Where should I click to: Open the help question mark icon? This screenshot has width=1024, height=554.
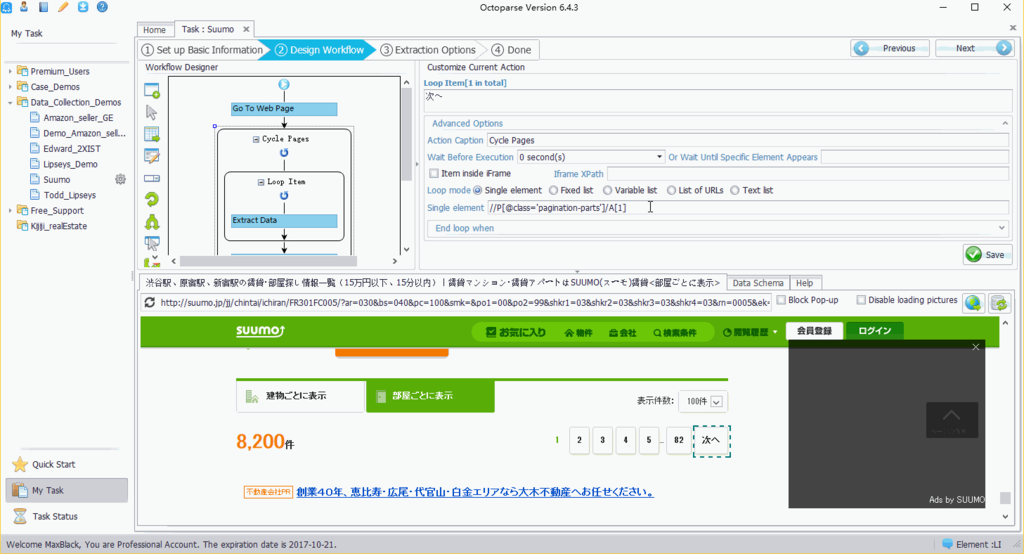point(103,7)
